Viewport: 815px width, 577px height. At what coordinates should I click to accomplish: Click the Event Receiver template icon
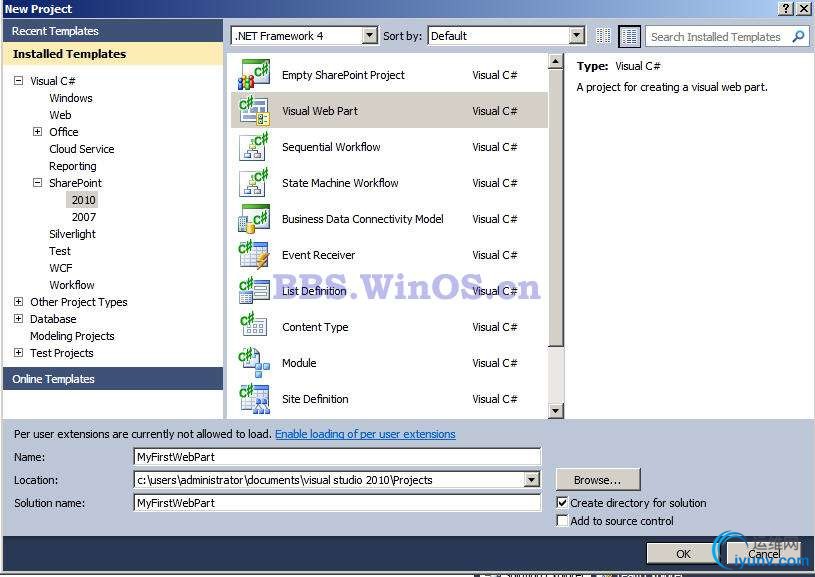pyautogui.click(x=254, y=255)
